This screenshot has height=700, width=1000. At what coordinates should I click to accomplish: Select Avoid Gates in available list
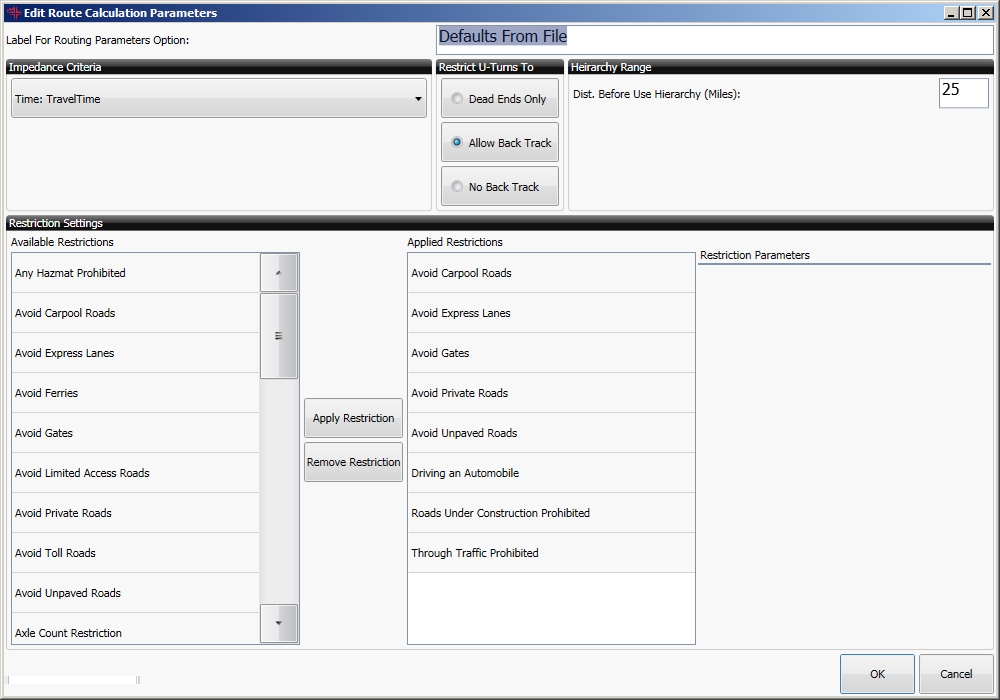[x=135, y=433]
